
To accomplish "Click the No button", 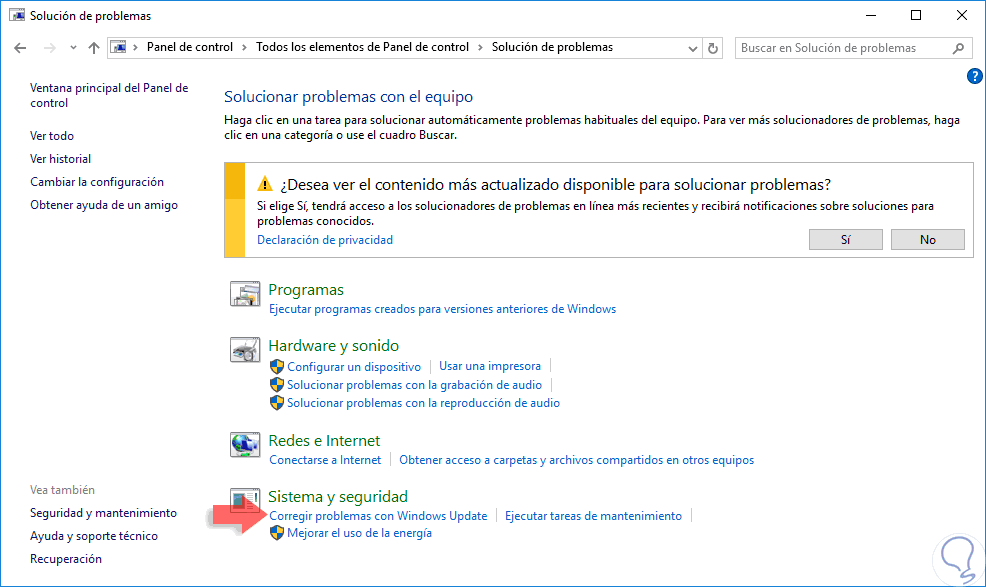I will 928,240.
